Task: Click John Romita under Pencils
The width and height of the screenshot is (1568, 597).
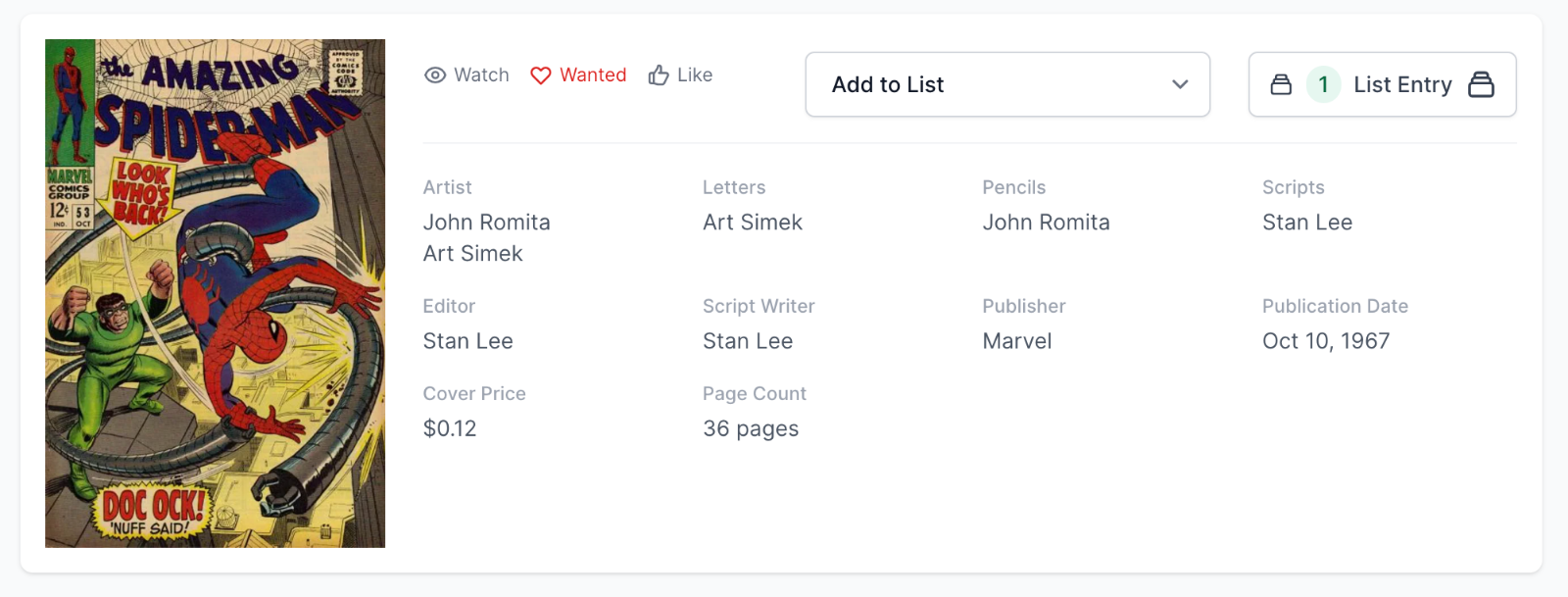Action: (1046, 223)
